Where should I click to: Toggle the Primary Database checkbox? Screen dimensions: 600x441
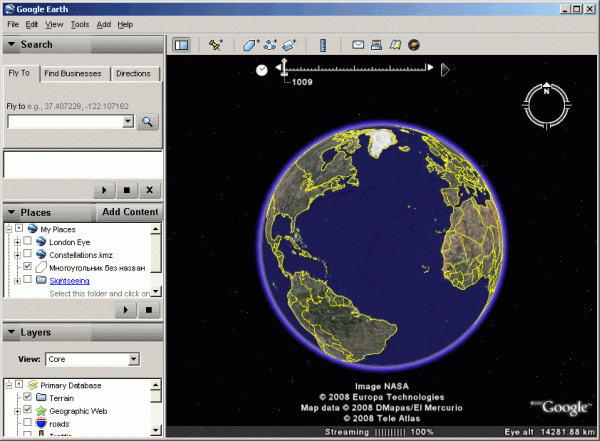(x=19, y=384)
